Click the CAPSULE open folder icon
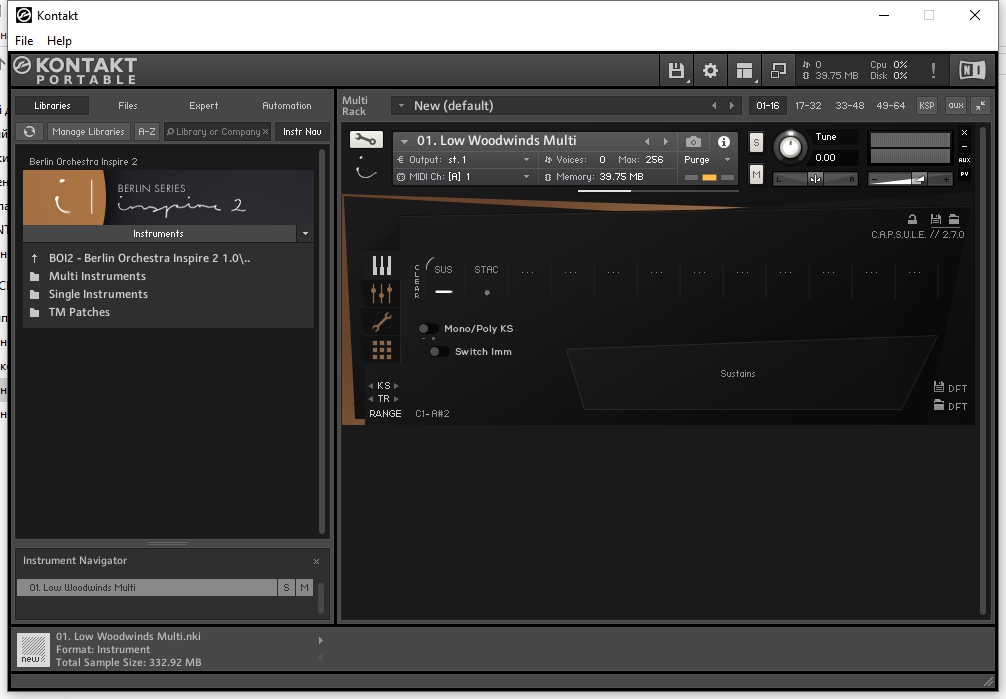Viewport: 1006px width, 699px height. coord(954,220)
